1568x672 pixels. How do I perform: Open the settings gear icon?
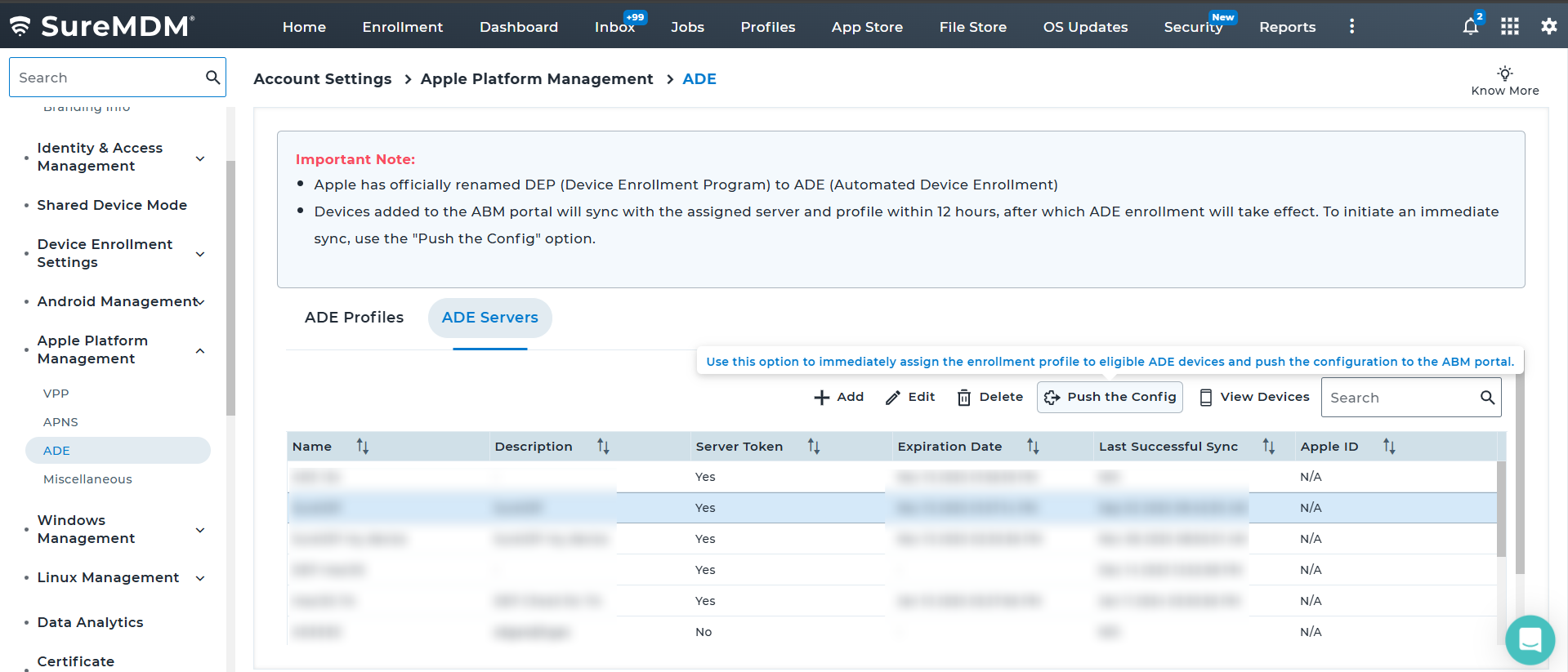click(1548, 26)
